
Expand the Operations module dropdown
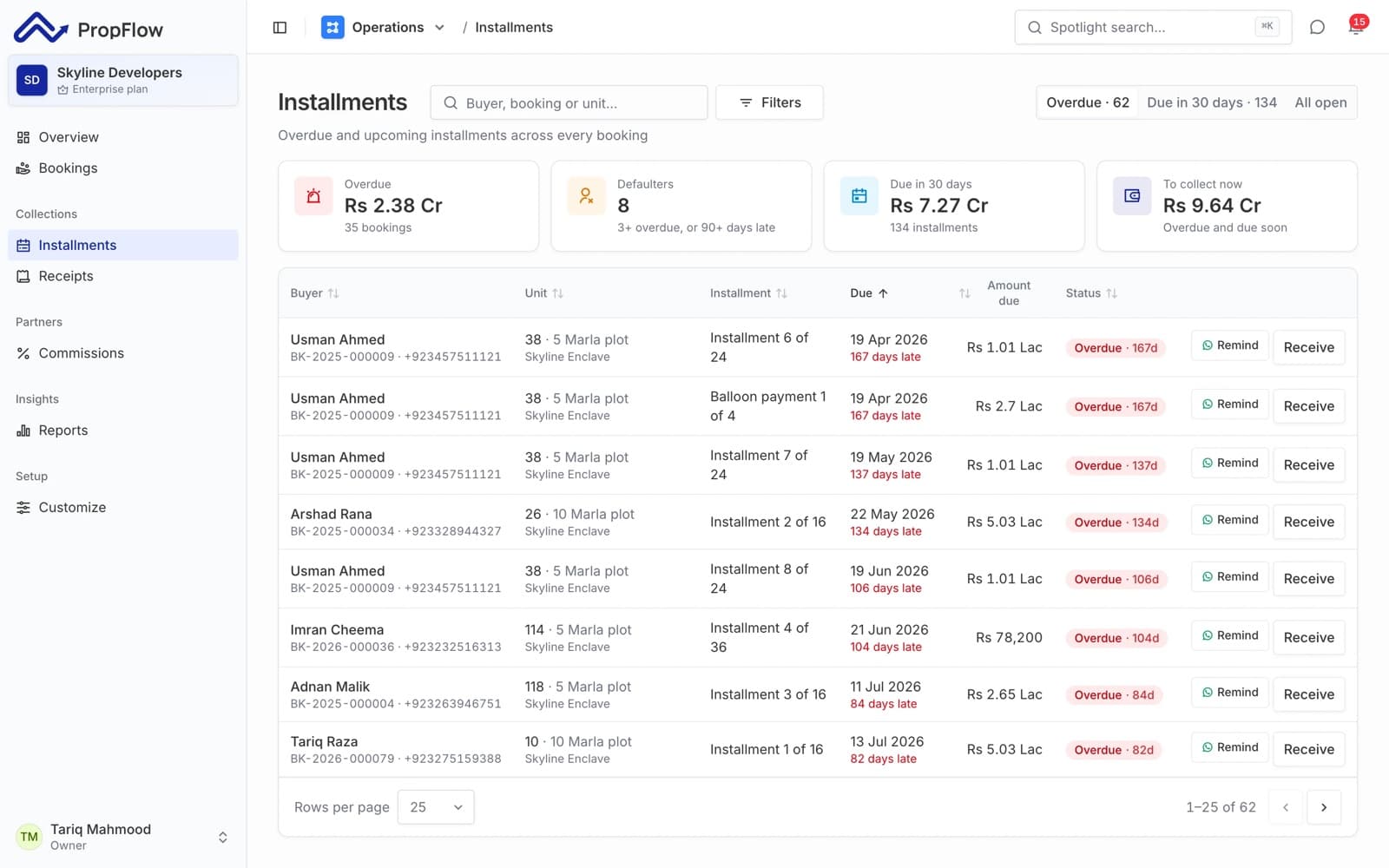439,28
